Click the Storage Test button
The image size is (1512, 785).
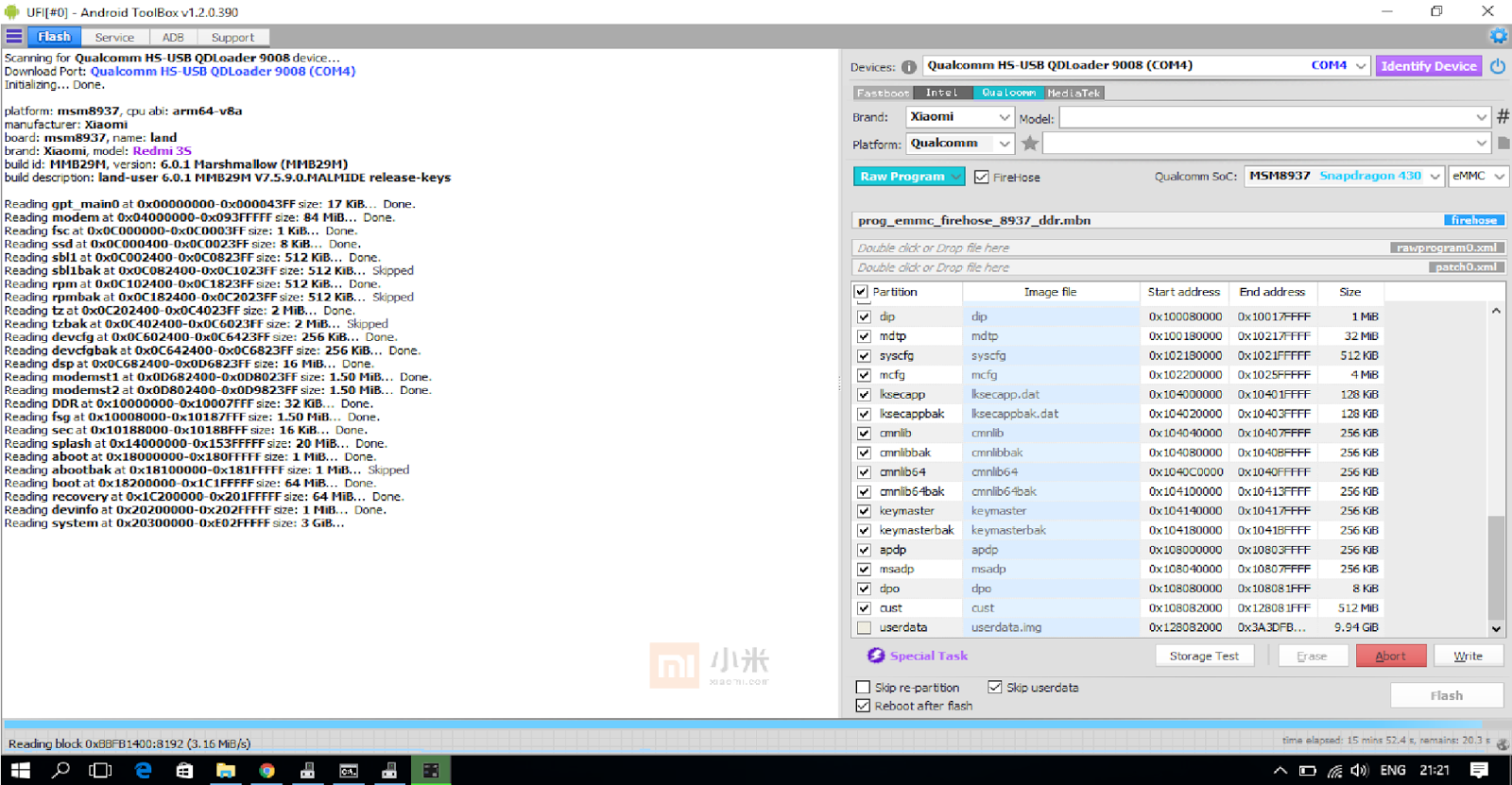pos(1204,656)
